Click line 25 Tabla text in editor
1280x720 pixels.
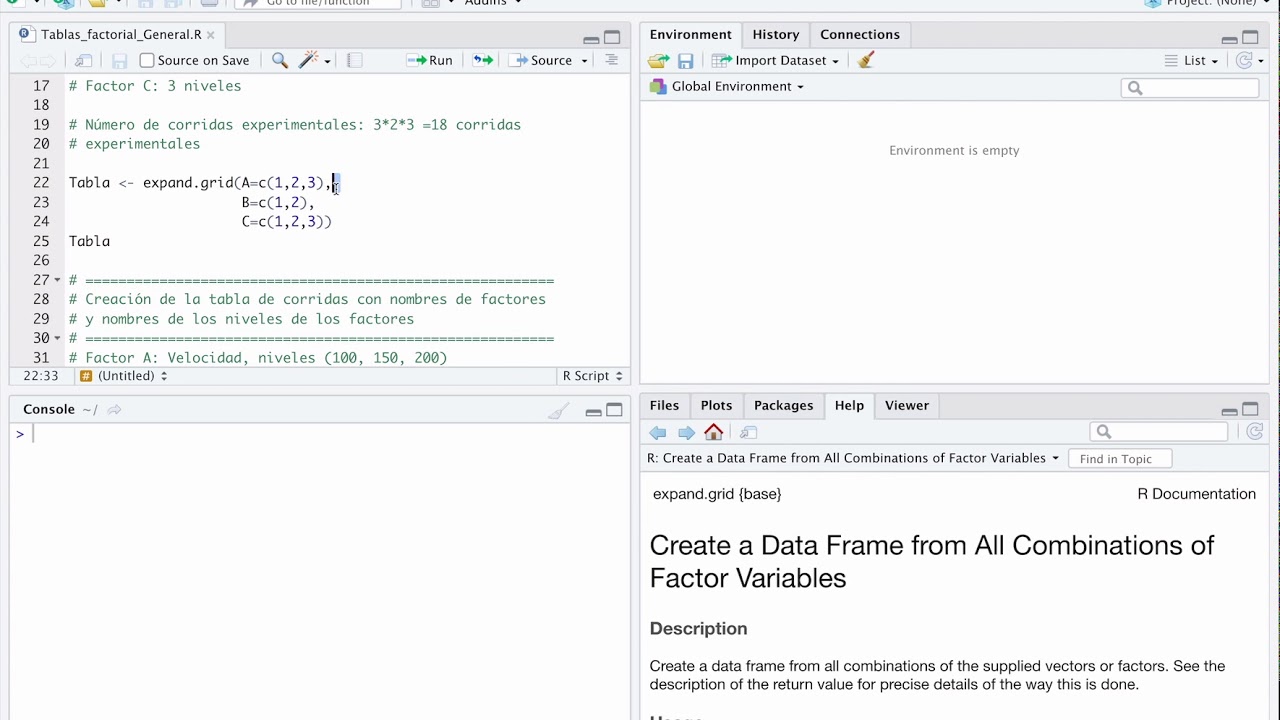click(x=89, y=241)
